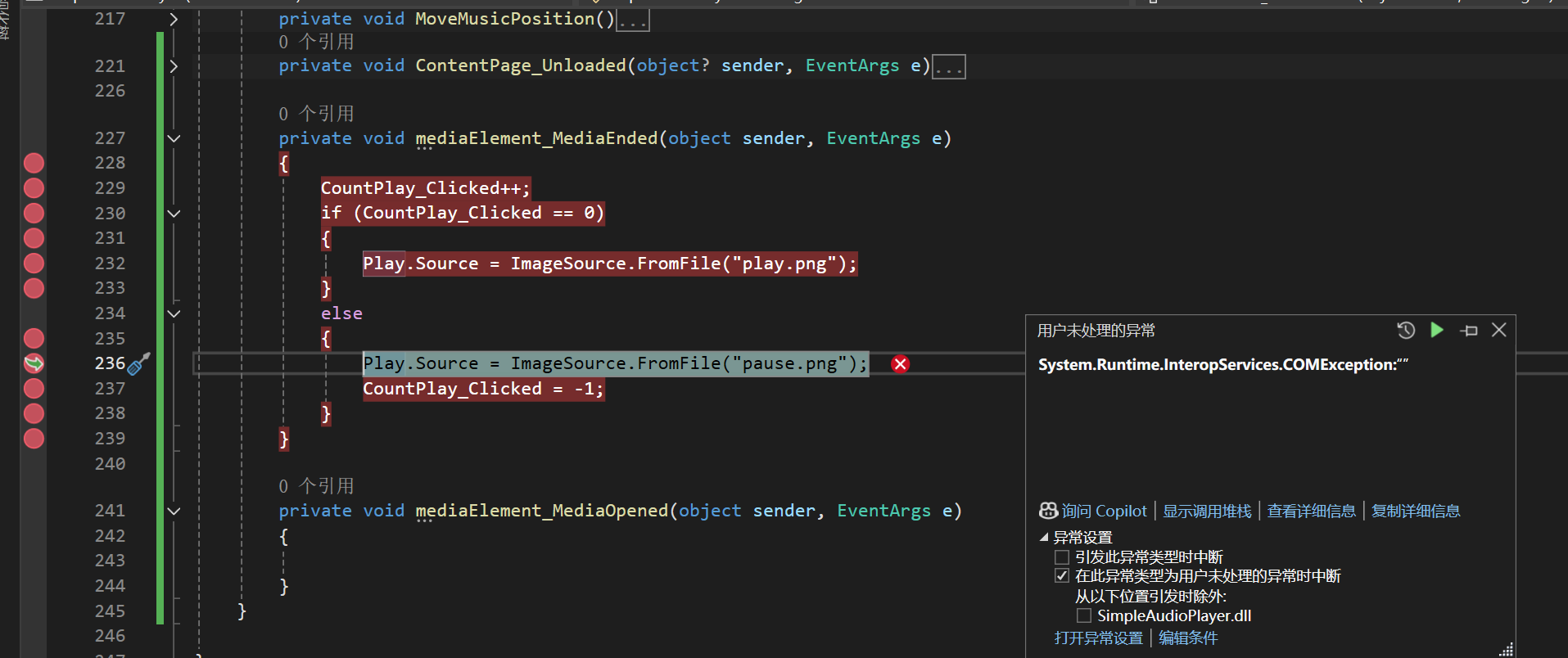Click the Copilot icon in the exception popup
This screenshot has height=658, width=1568.
point(1048,511)
